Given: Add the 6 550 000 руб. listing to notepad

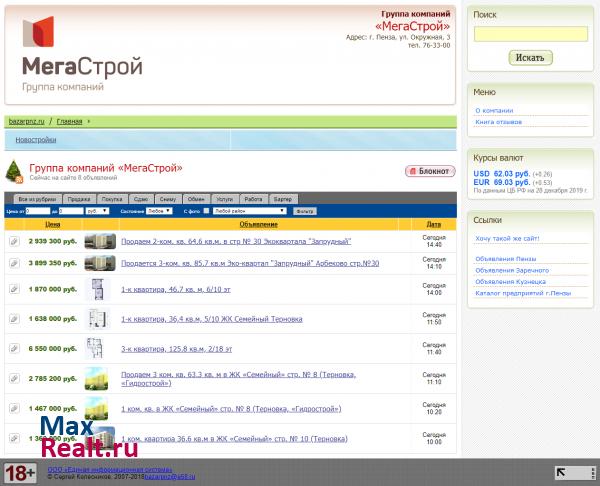Looking at the screenshot, I should point(14,348).
